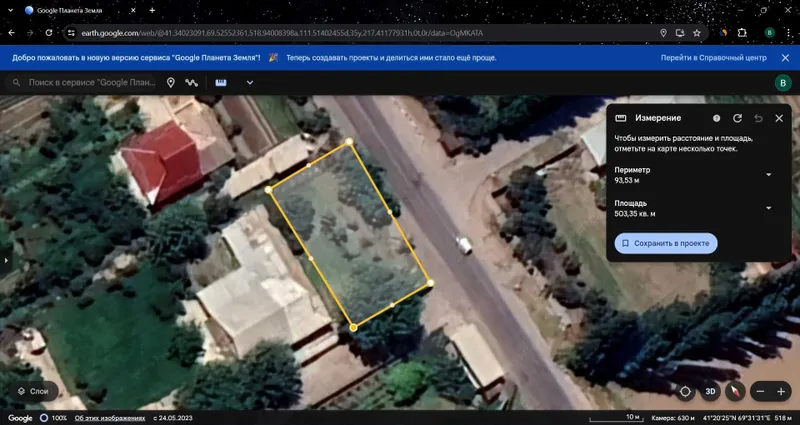This screenshot has width=800, height=425.
Task: Open the Google Earth account avatar B
Action: [783, 83]
